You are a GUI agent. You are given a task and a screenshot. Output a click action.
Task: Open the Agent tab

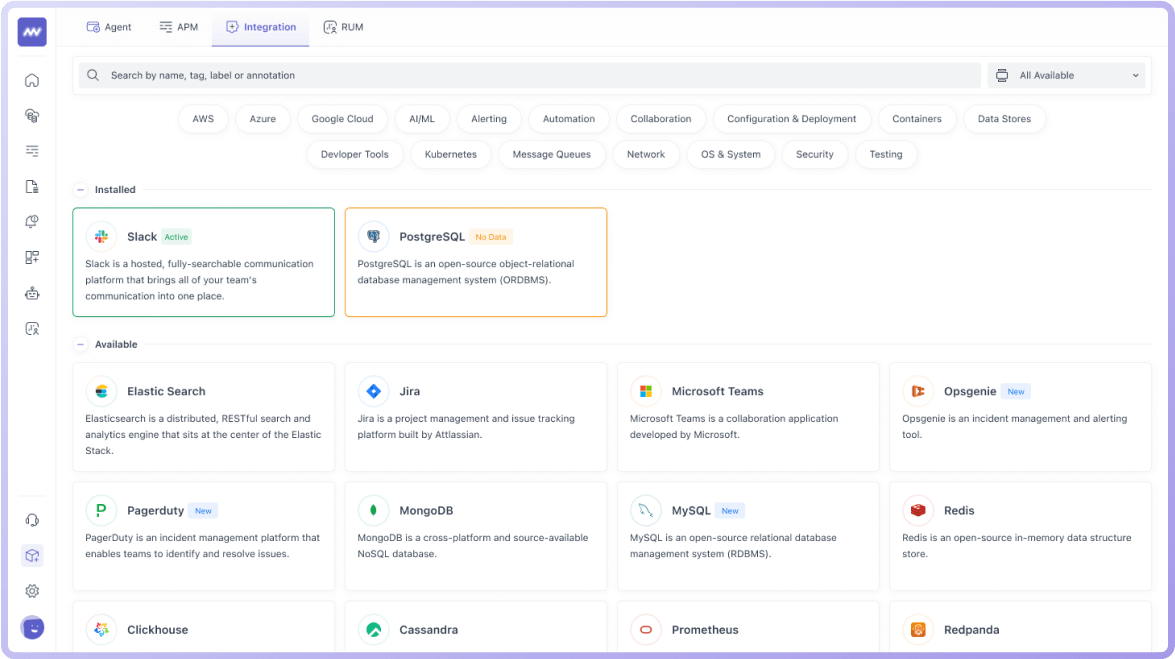click(x=109, y=27)
